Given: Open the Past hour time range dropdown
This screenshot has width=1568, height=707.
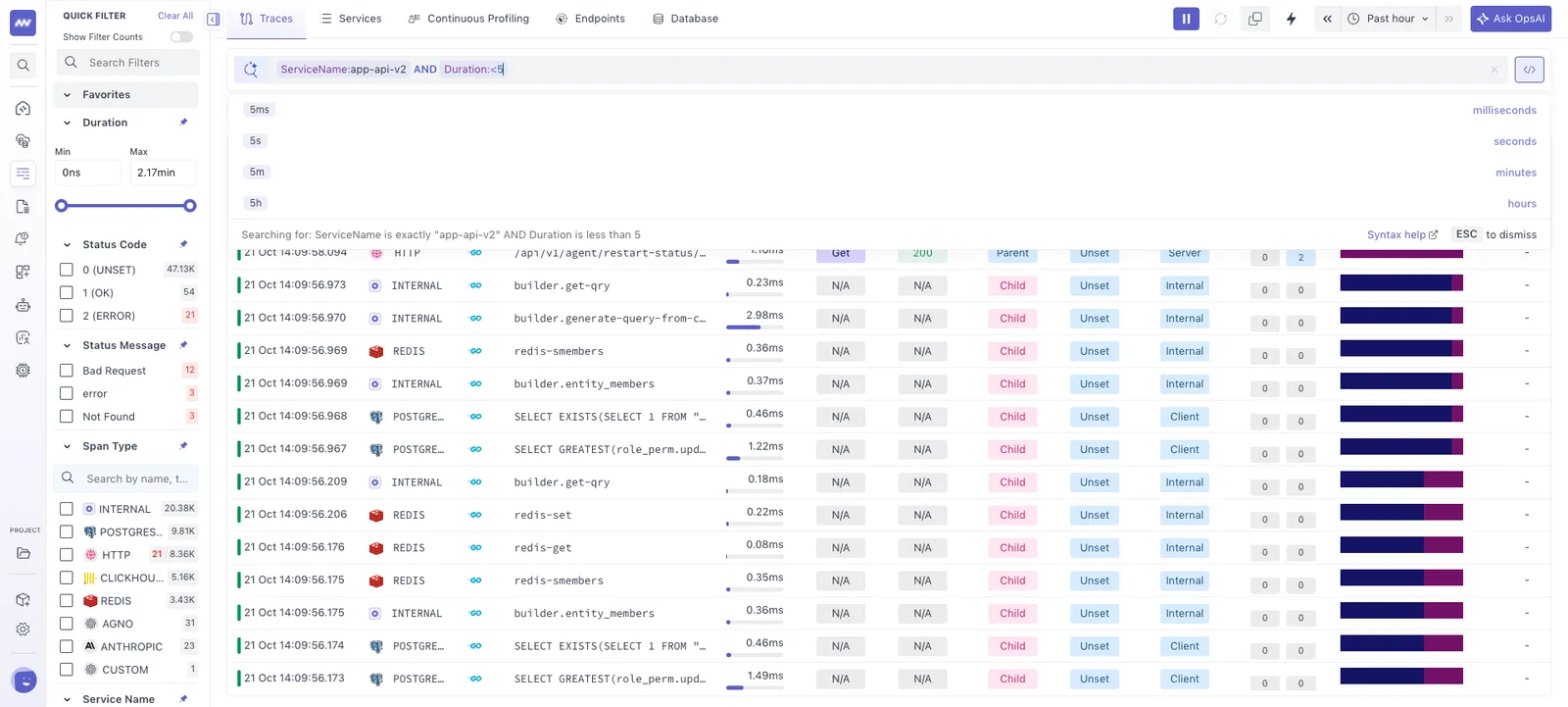Looking at the screenshot, I should point(1390,19).
